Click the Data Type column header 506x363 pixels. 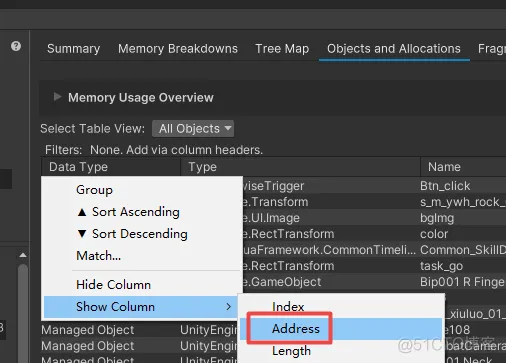pos(111,167)
